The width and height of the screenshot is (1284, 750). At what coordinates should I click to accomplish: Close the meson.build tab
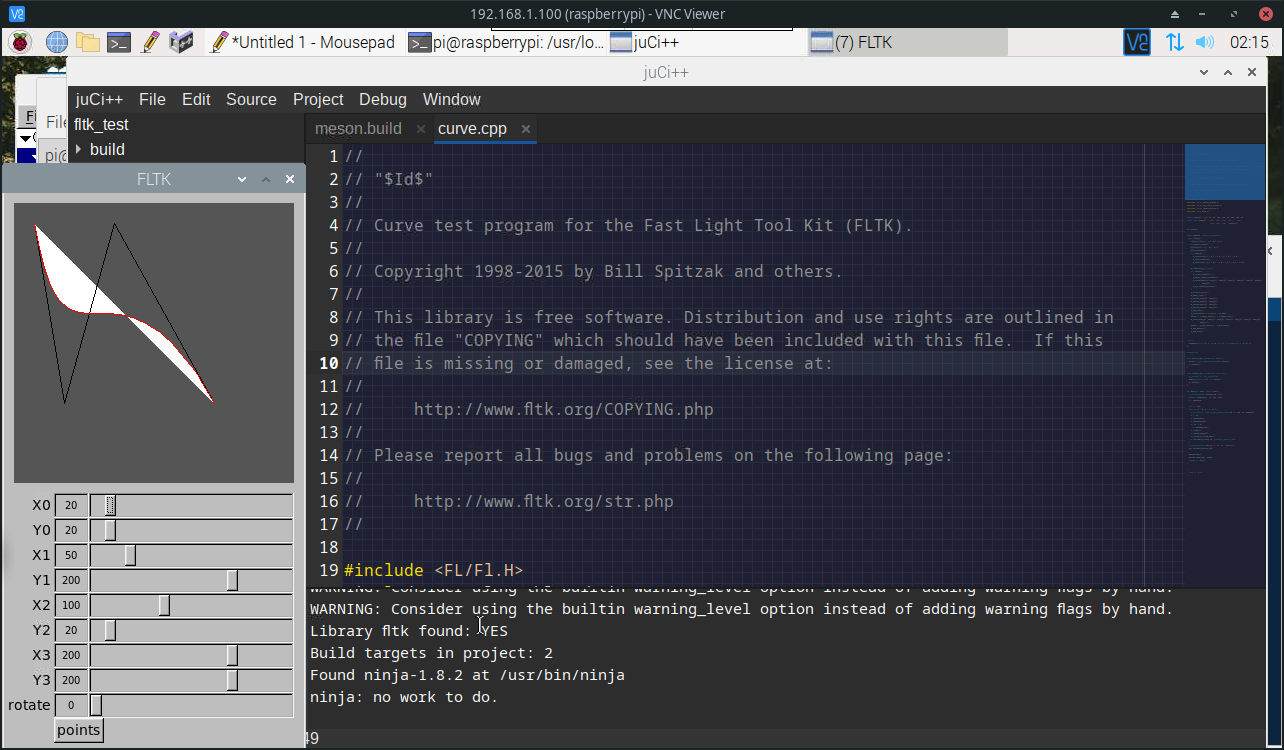(420, 128)
